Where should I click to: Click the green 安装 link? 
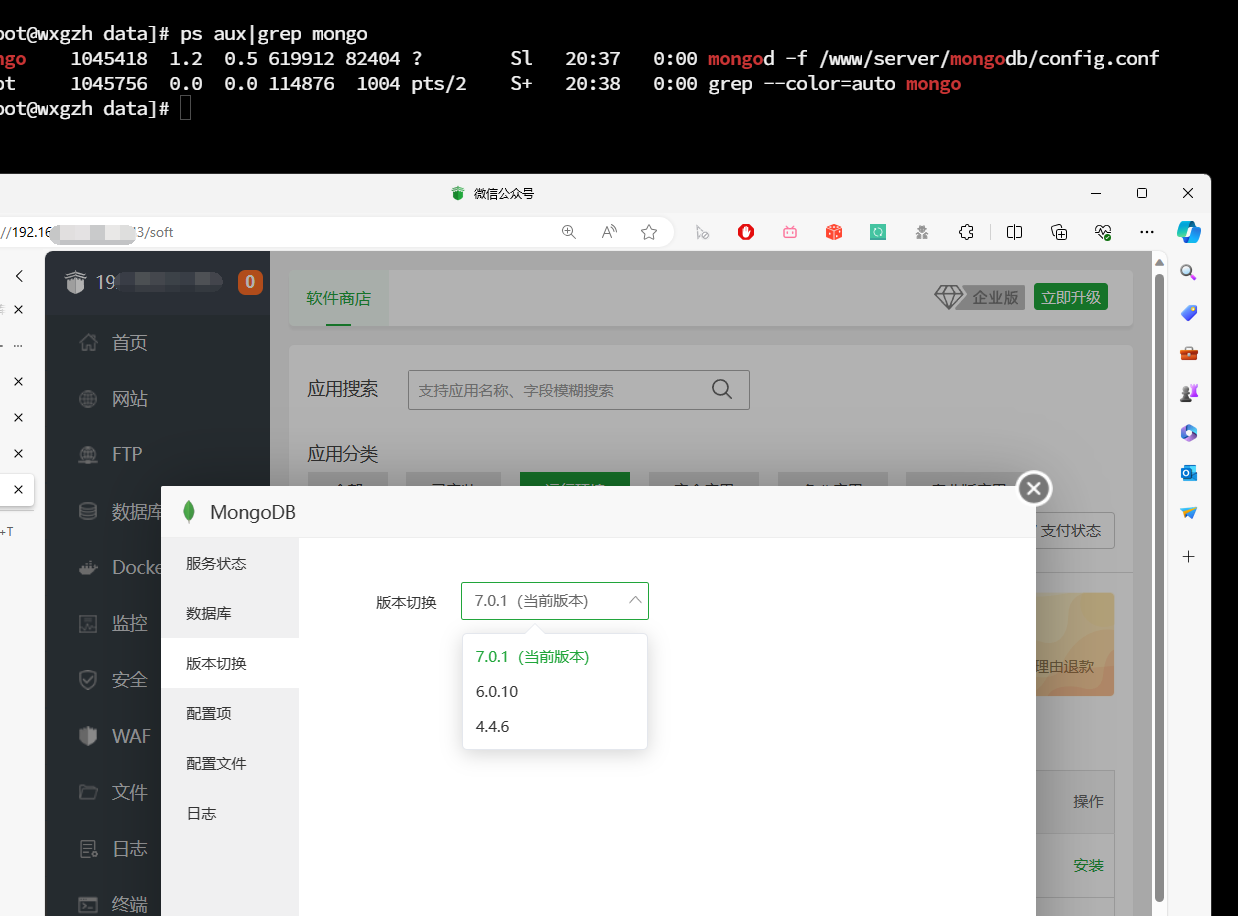[x=1089, y=866]
